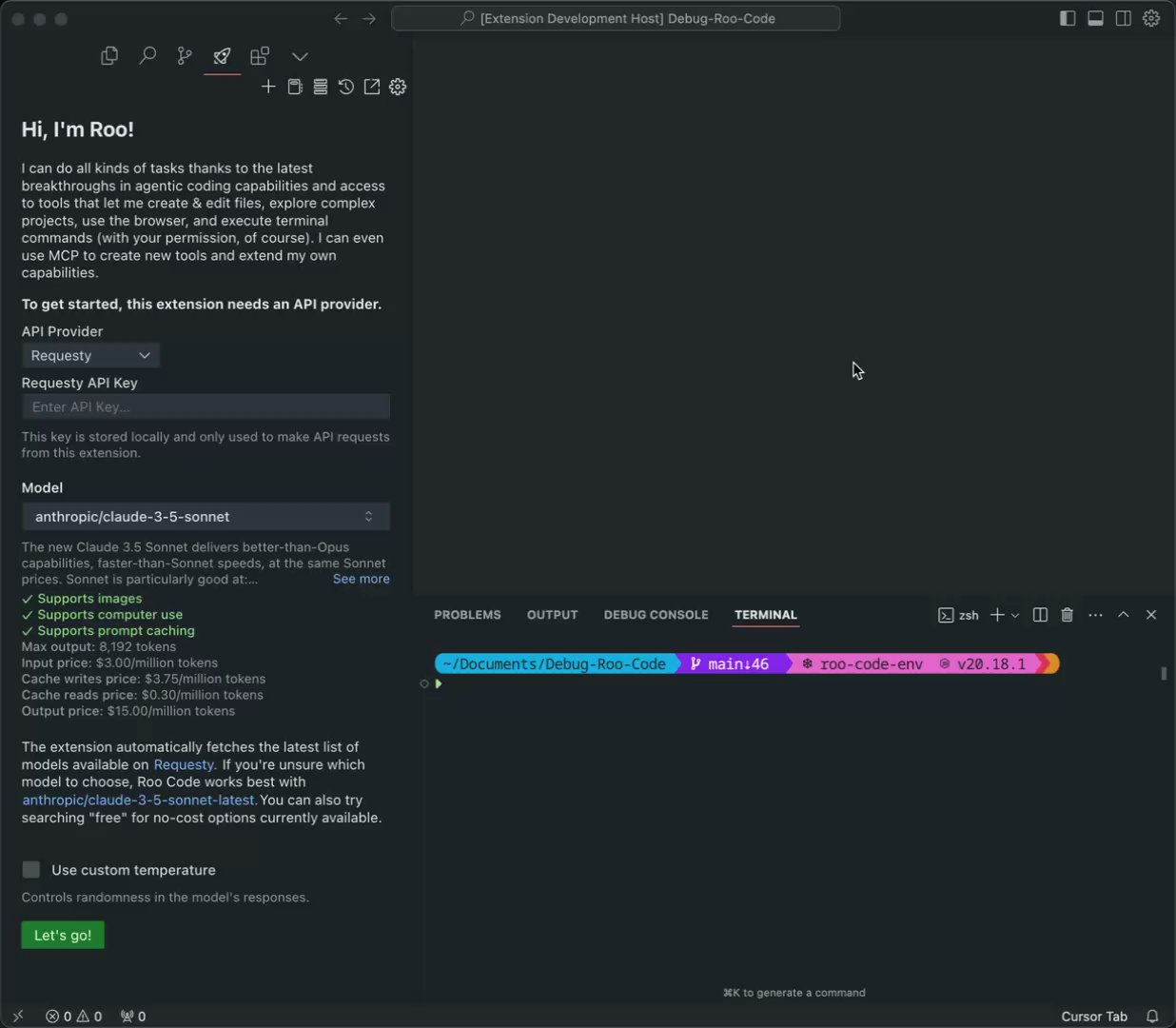The image size is (1176, 1028).
Task: Go forward with navigation arrow
Action: click(369, 18)
